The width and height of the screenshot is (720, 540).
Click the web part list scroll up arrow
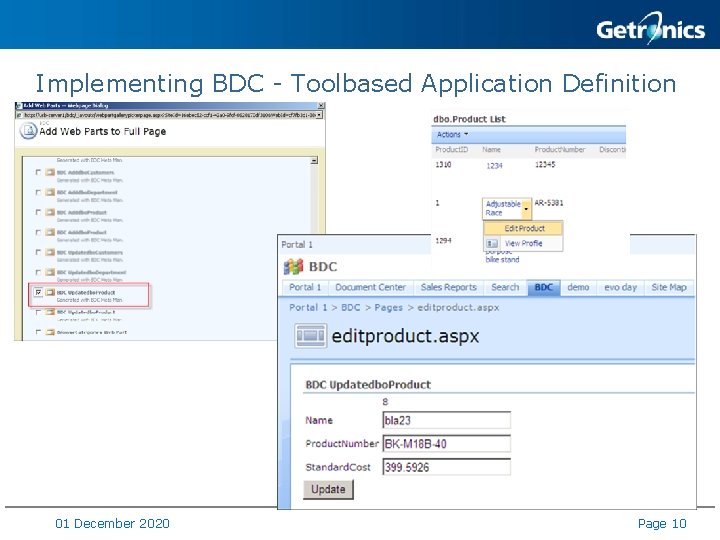tap(314, 160)
